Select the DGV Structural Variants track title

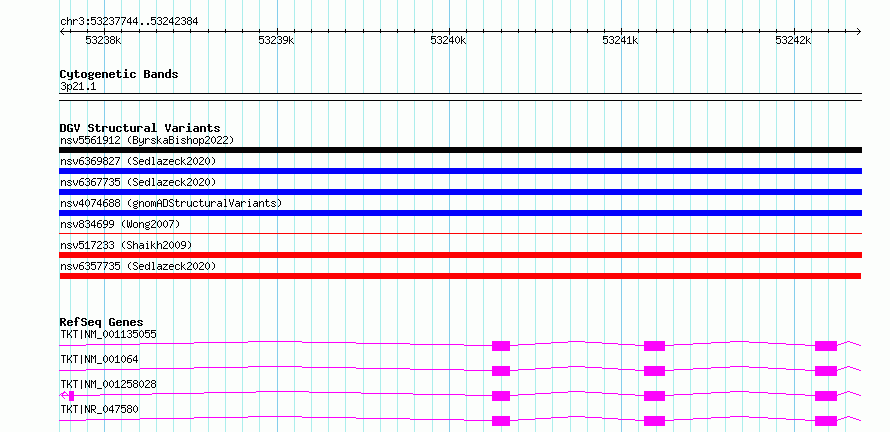click(140, 128)
